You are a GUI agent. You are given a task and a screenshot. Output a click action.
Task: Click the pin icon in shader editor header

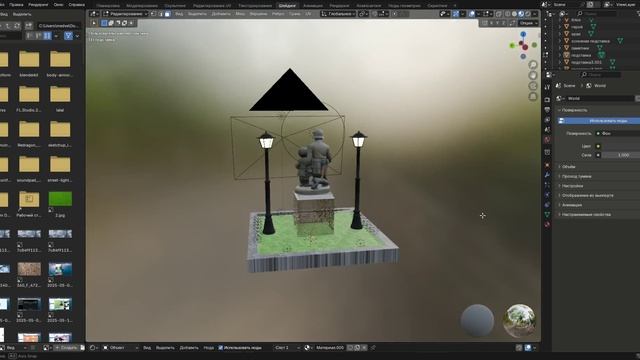pyautogui.click(x=373, y=348)
